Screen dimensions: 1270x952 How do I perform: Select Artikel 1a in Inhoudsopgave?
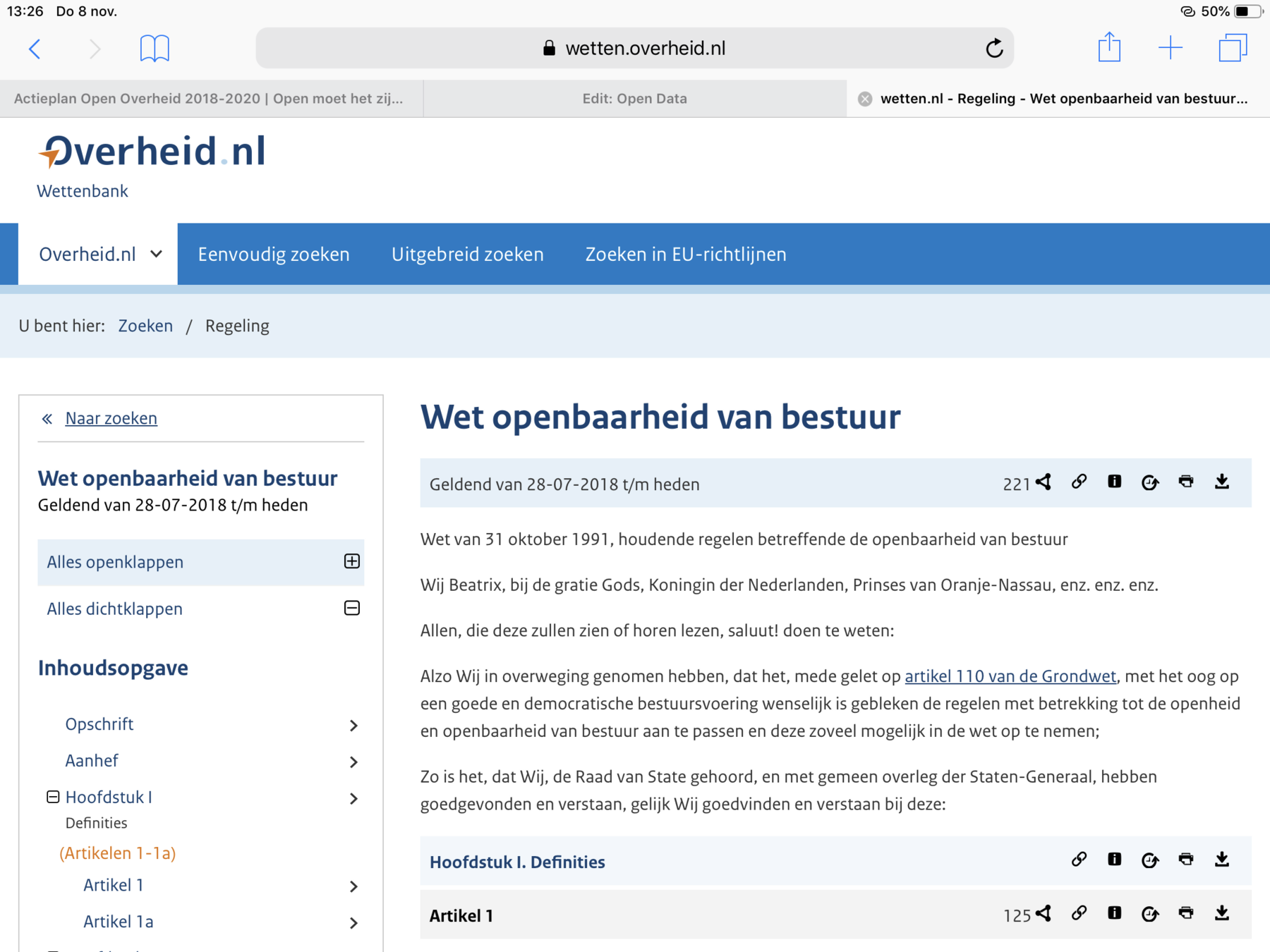(118, 922)
